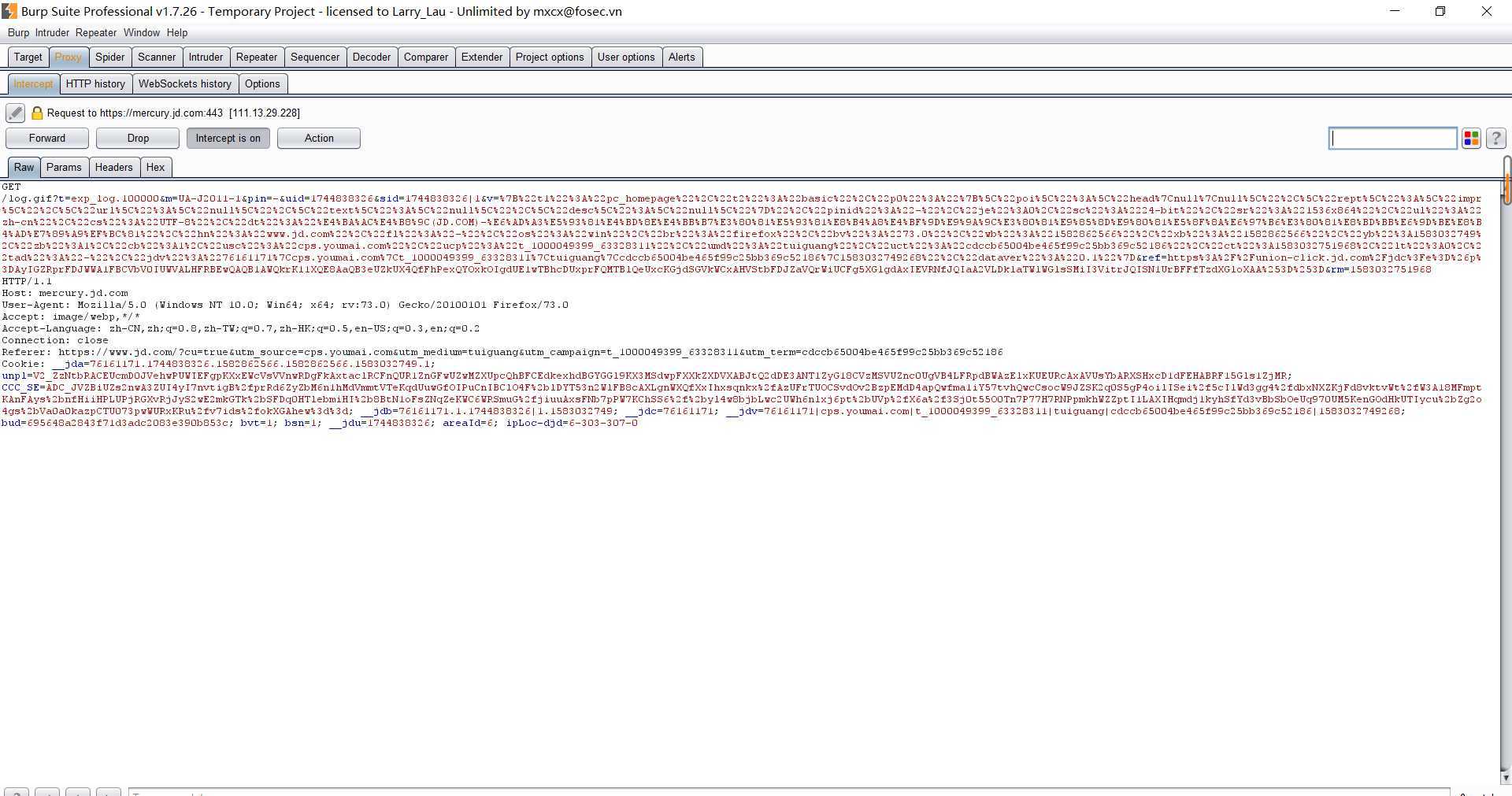Click the Accept: image/webp header line
Screen dimensions: 1512x796
[71, 317]
